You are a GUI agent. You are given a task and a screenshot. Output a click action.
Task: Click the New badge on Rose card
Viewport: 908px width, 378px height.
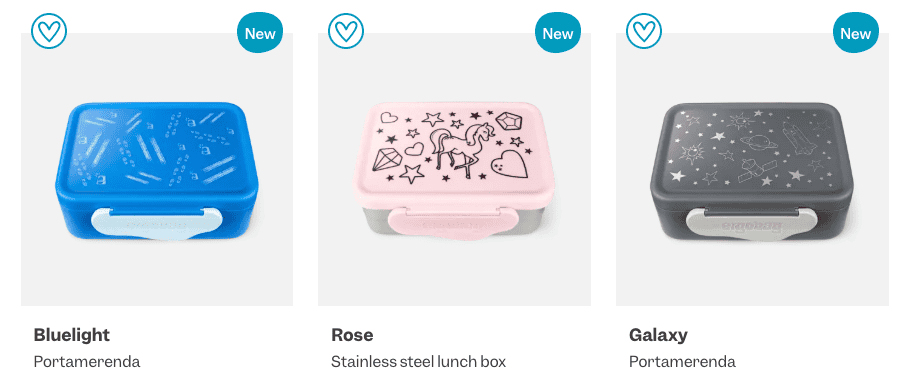(558, 32)
